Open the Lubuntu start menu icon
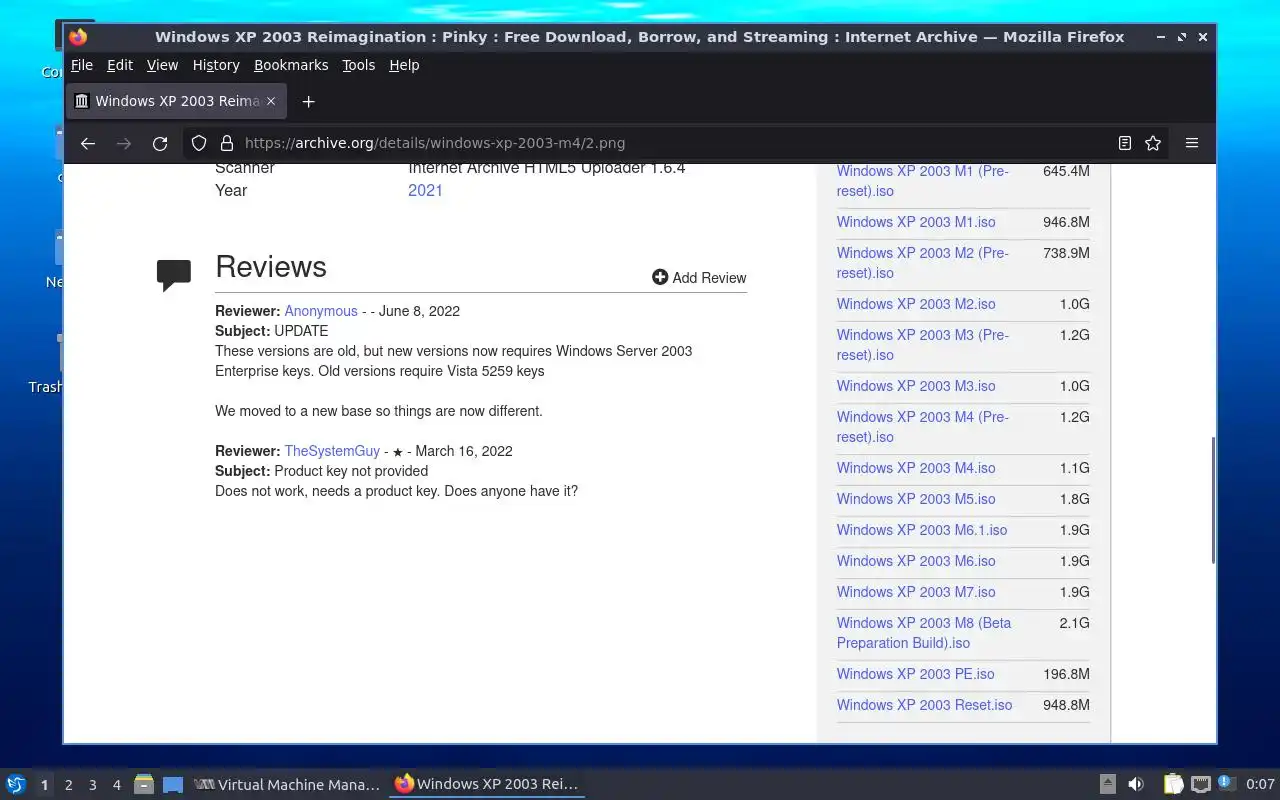The image size is (1280, 800). tap(16, 784)
